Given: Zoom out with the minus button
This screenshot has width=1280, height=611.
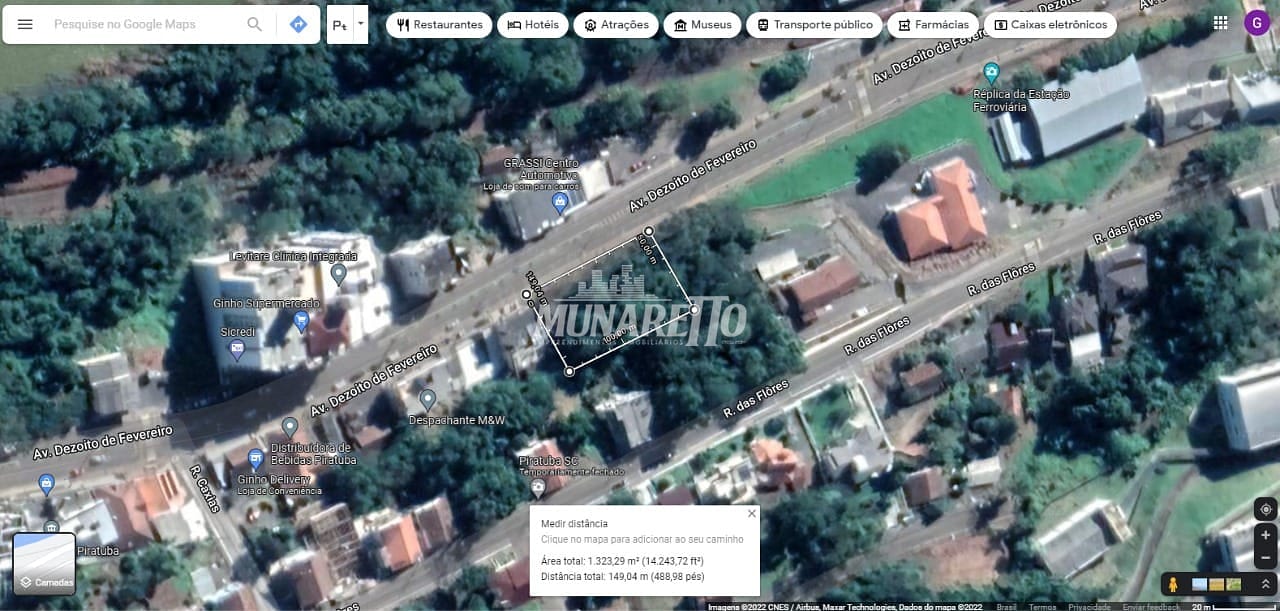Looking at the screenshot, I should coord(1265,558).
